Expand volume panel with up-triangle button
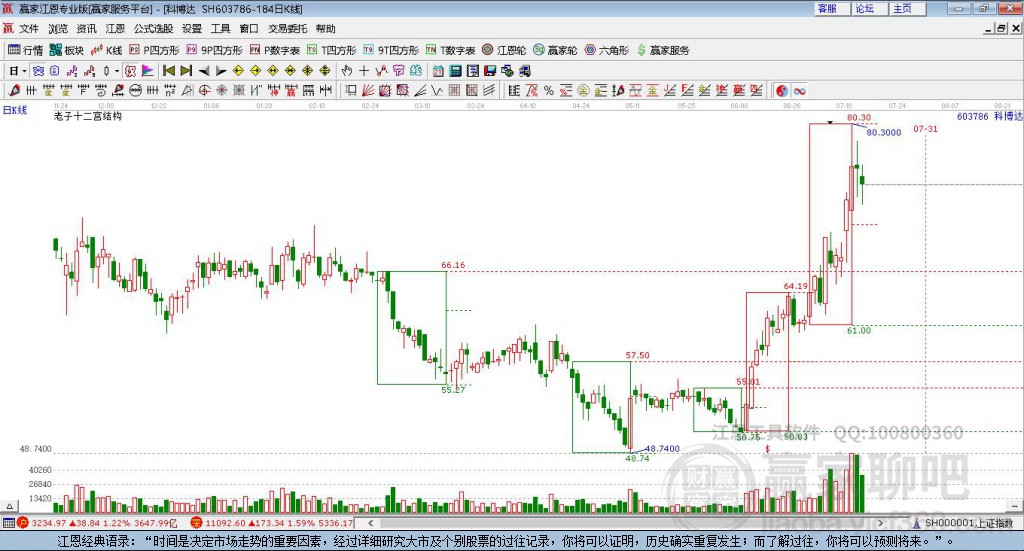Viewport: 1024px width, 551px height. (9, 507)
